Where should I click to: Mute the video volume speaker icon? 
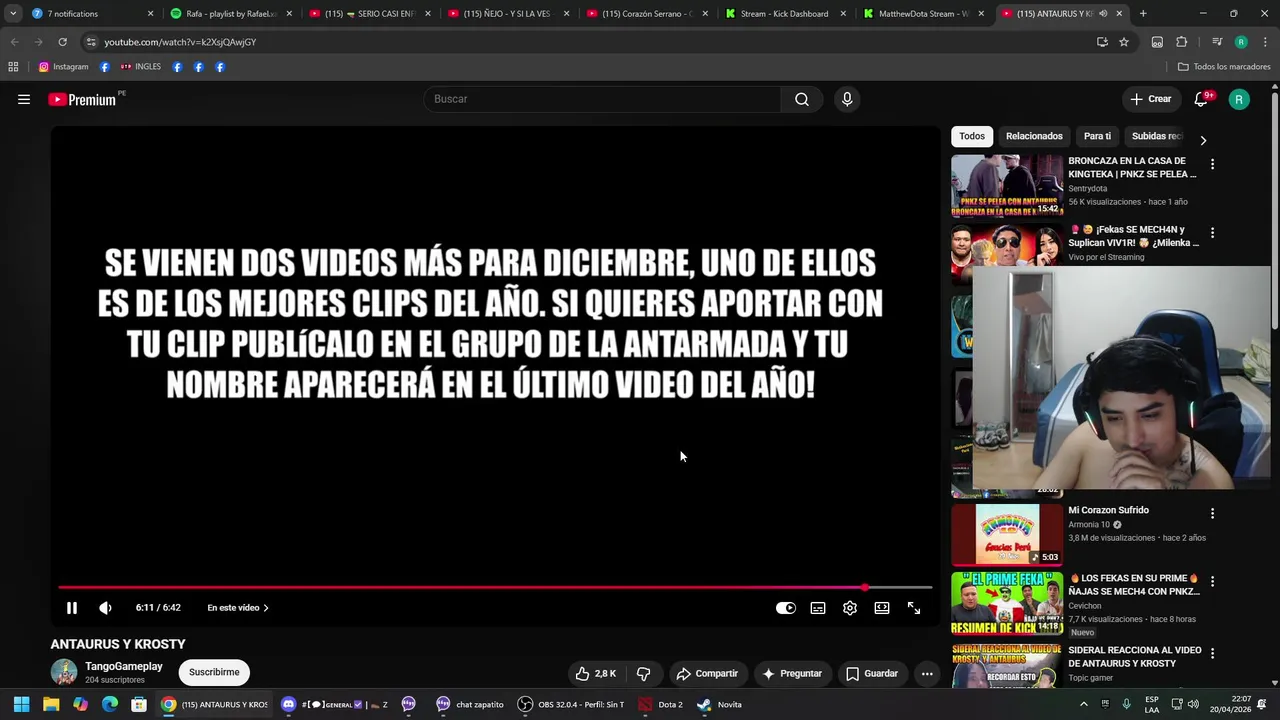(105, 608)
